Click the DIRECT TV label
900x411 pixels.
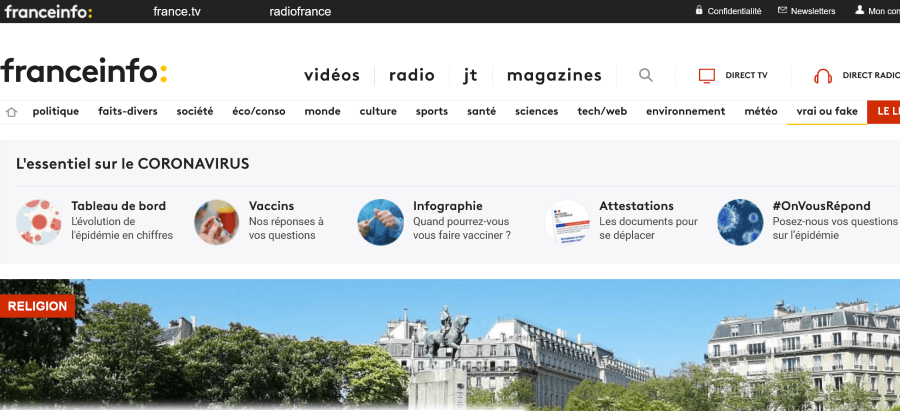point(746,75)
